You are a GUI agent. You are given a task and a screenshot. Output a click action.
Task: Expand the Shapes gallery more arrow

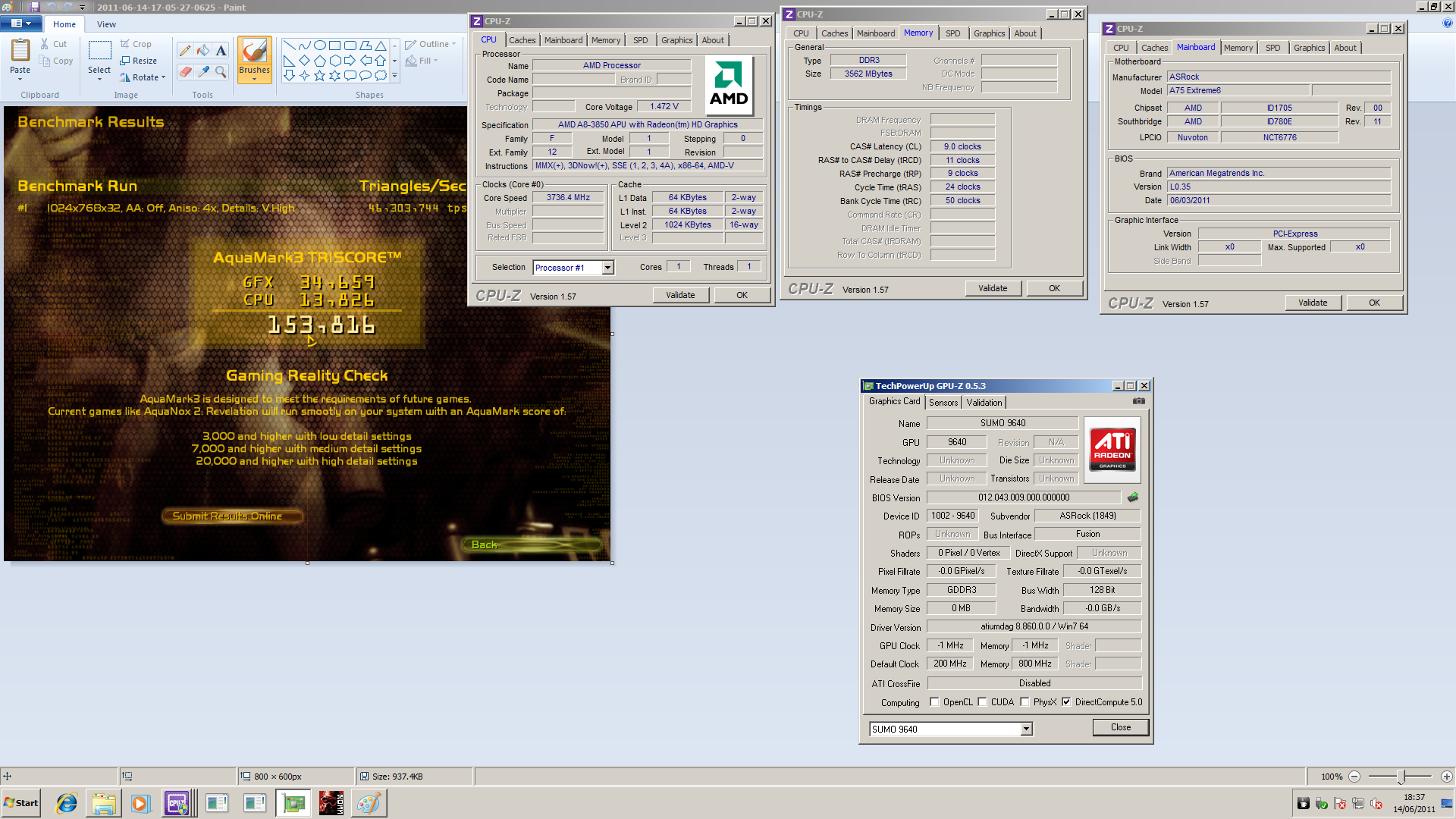(394, 76)
